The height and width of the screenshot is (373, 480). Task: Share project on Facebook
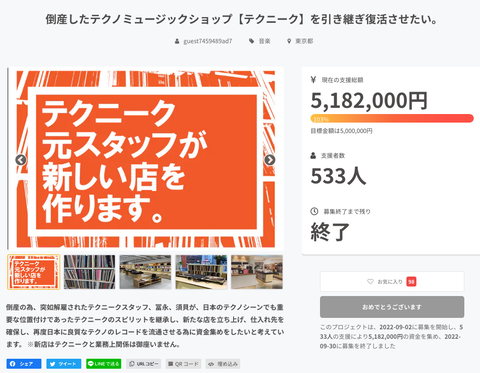coord(24,364)
